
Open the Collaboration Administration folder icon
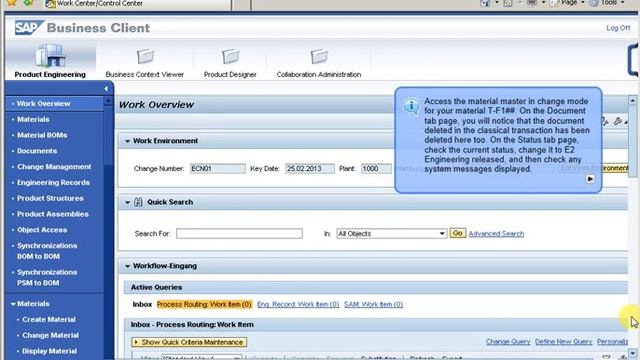(x=319, y=56)
